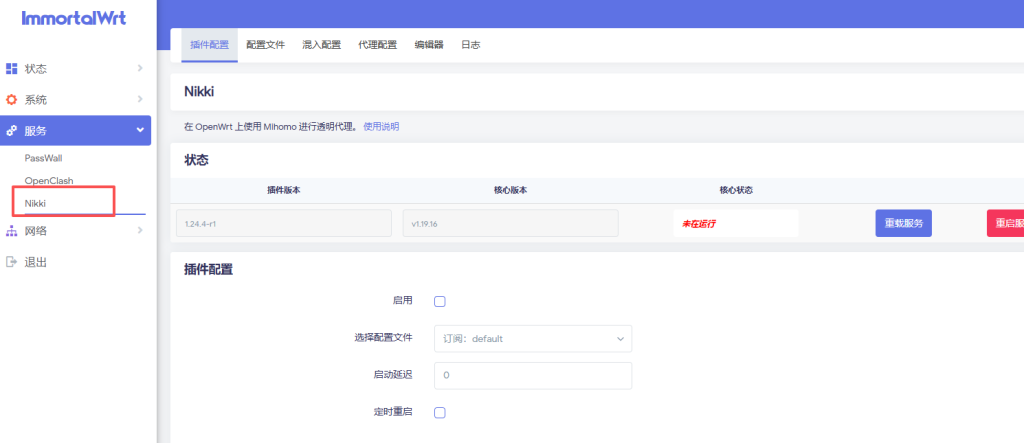Click the 插件配置 section heading
Image resolution: width=1024 pixels, height=443 pixels.
pyautogui.click(x=209, y=269)
